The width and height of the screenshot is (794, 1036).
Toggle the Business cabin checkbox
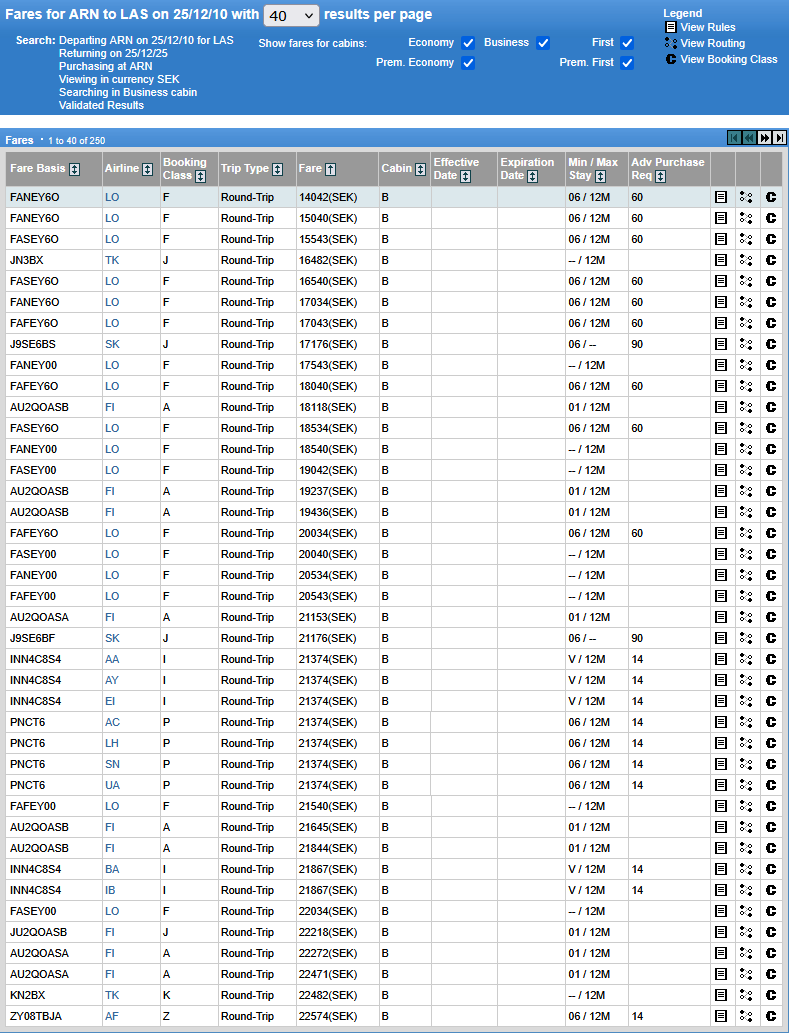(543, 43)
